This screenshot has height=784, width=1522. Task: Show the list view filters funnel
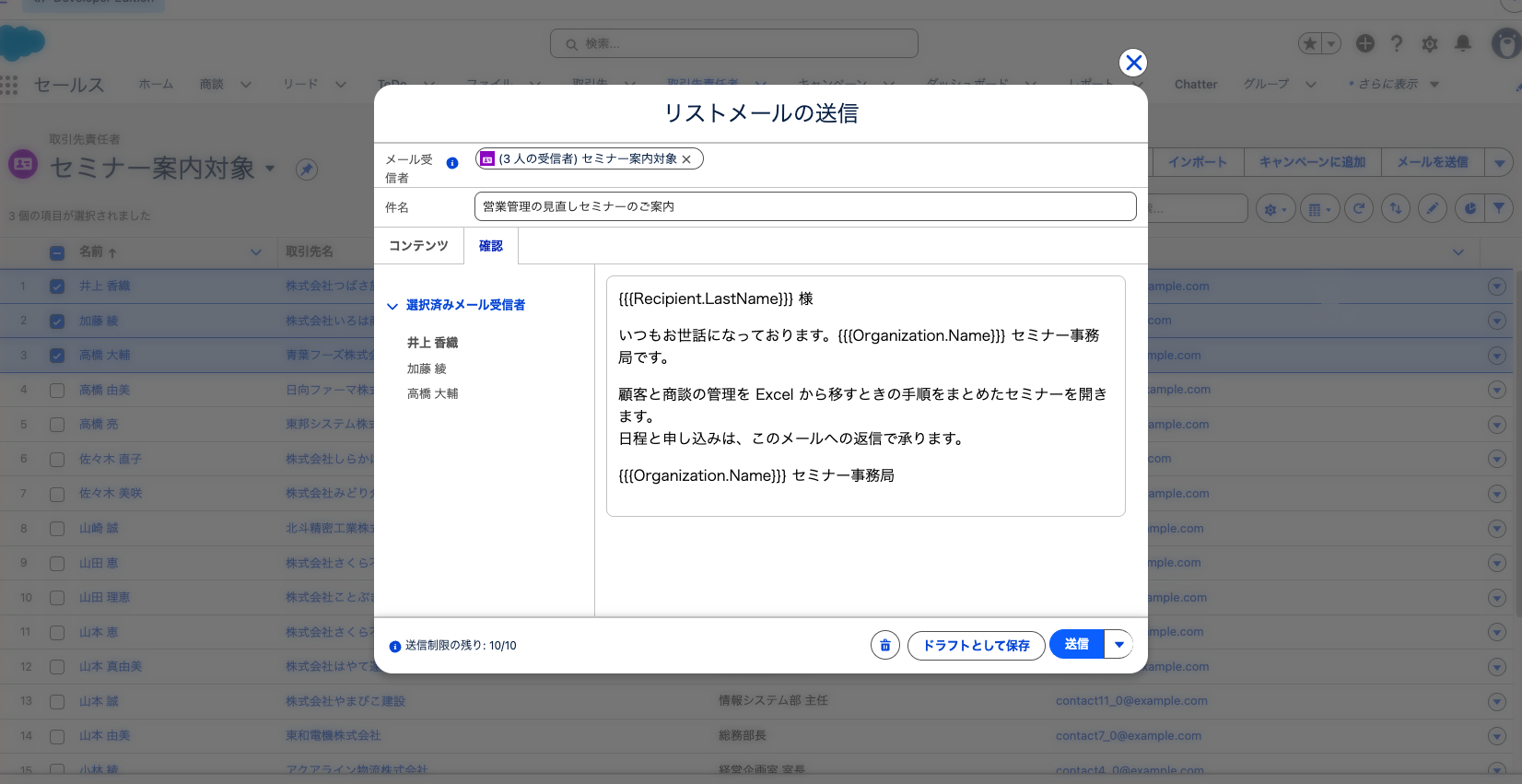pyautogui.click(x=1499, y=208)
